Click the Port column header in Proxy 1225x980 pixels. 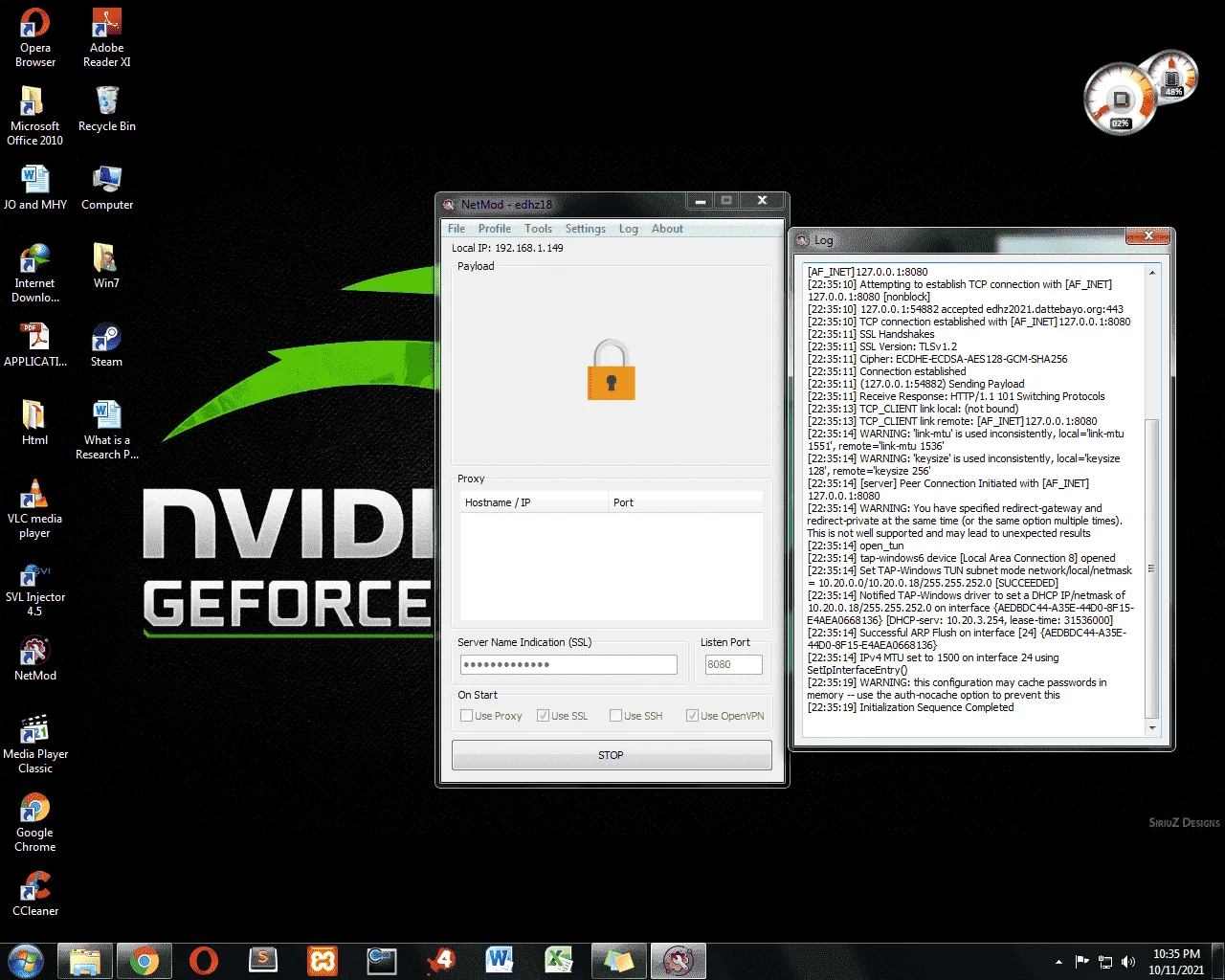(685, 502)
